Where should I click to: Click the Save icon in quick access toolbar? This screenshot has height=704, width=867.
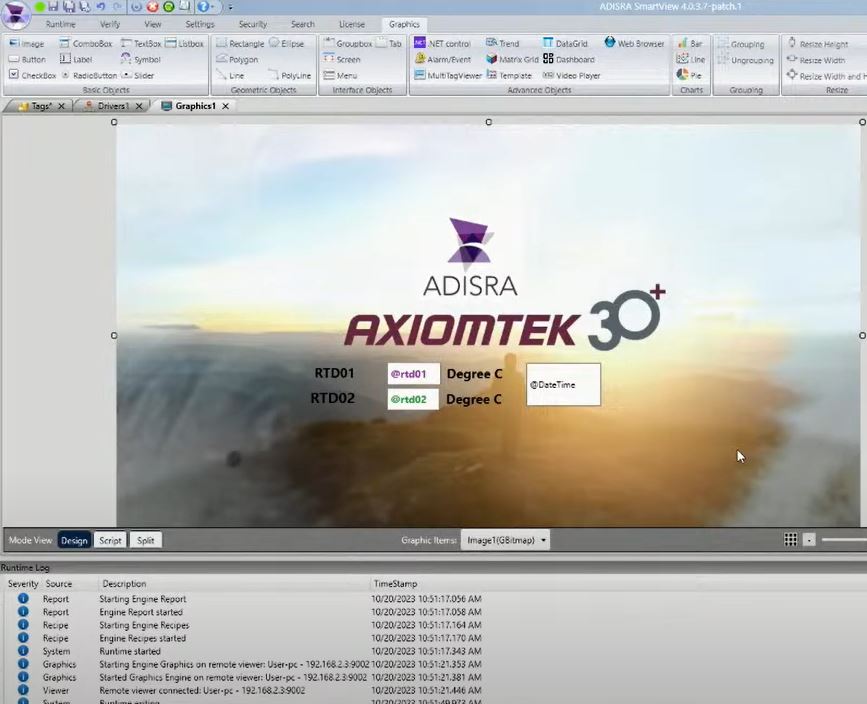click(53, 7)
